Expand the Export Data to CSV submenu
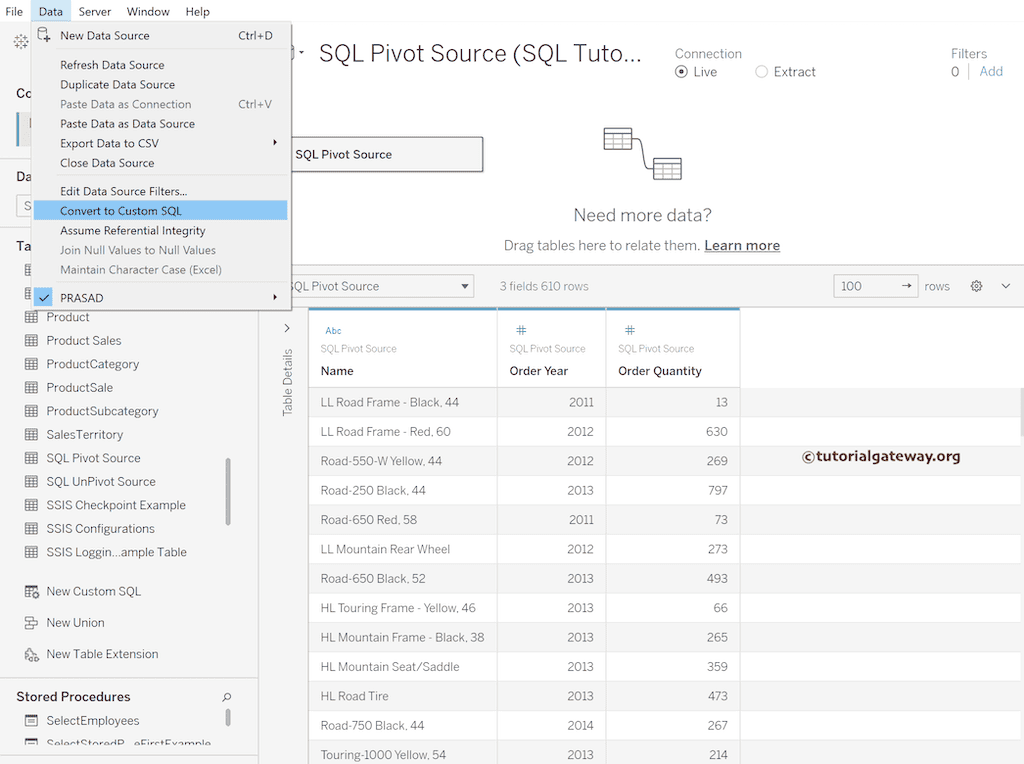Image resolution: width=1024 pixels, height=764 pixels. tap(274, 143)
